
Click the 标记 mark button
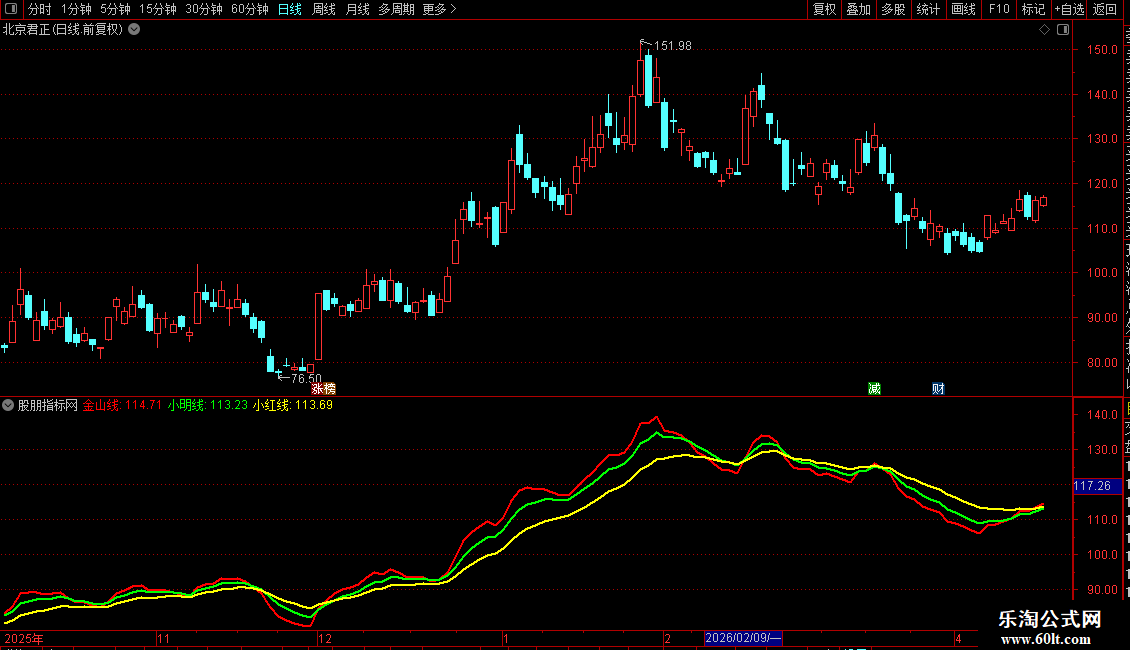(x=1033, y=9)
